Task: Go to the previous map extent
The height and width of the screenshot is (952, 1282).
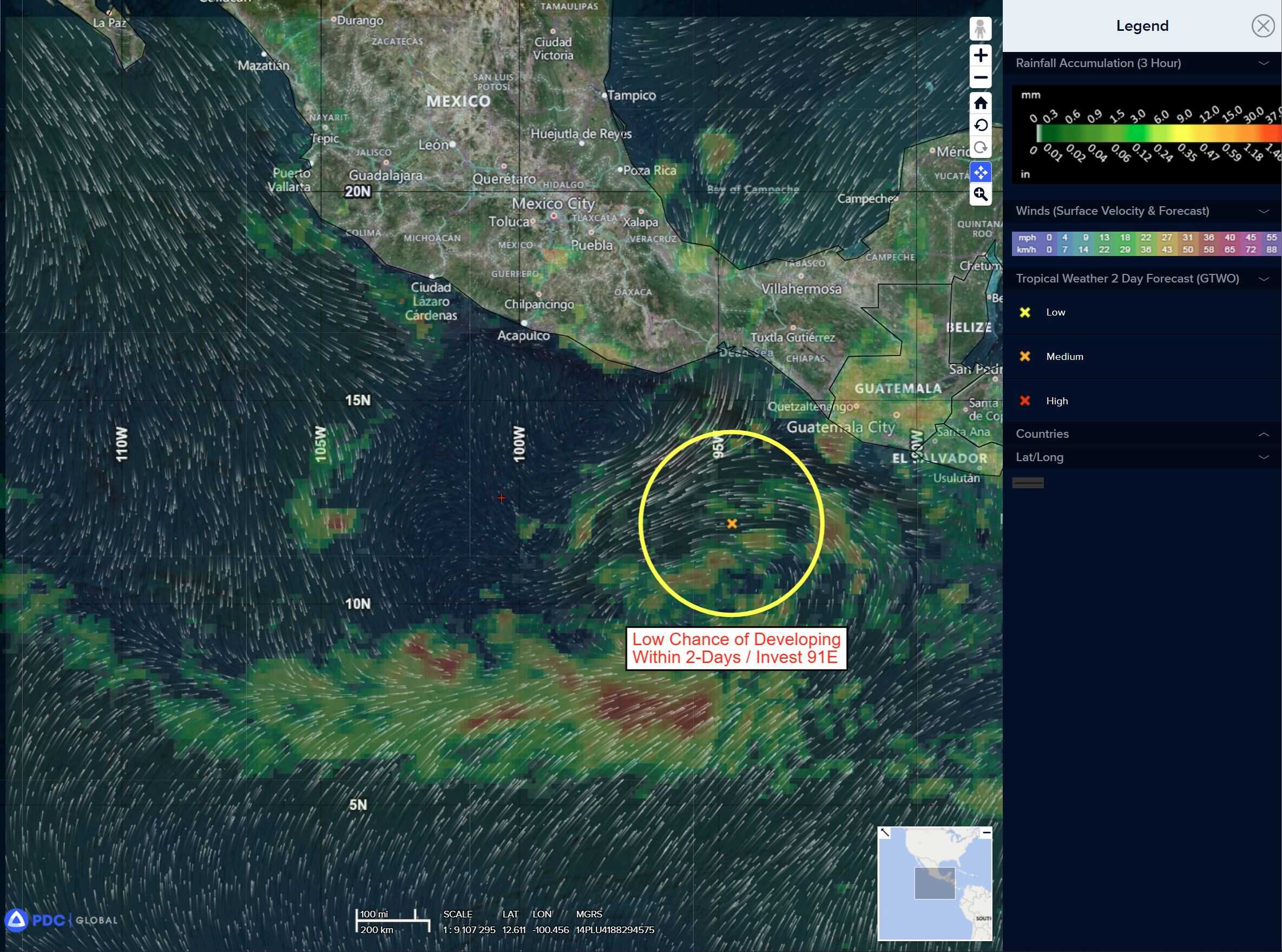Action: tap(980, 125)
